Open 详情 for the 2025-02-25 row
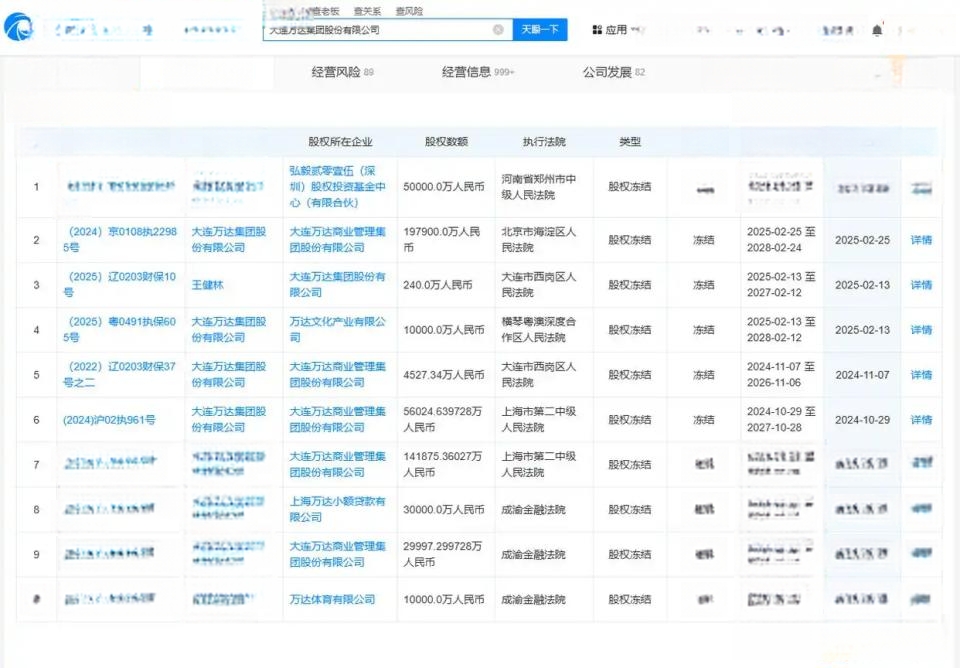The height and width of the screenshot is (668, 960). point(921,240)
